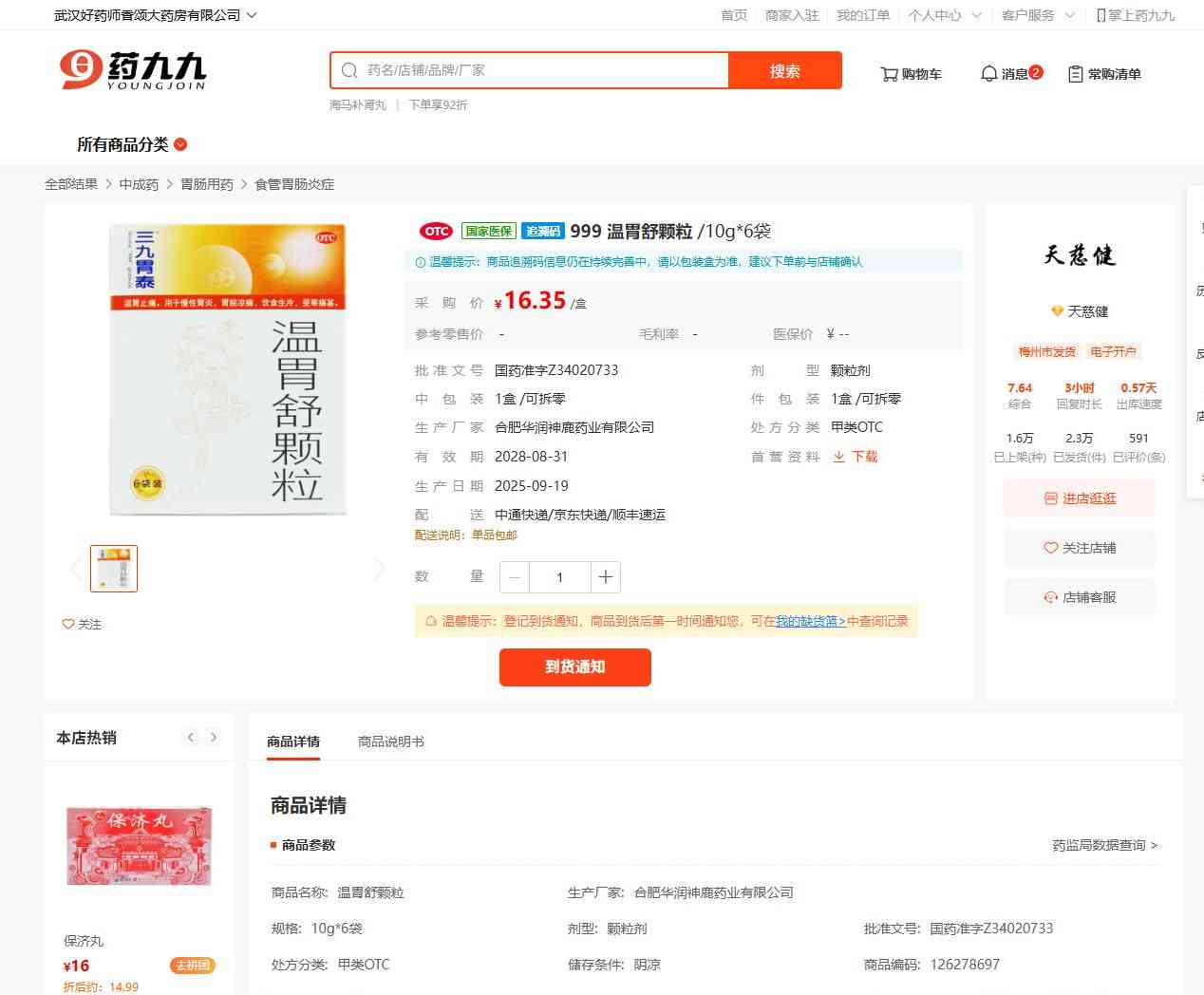Viewport: 1204px width, 995px height.
Task: Open the 常购清单 frequent purchase list
Action: click(x=1104, y=74)
